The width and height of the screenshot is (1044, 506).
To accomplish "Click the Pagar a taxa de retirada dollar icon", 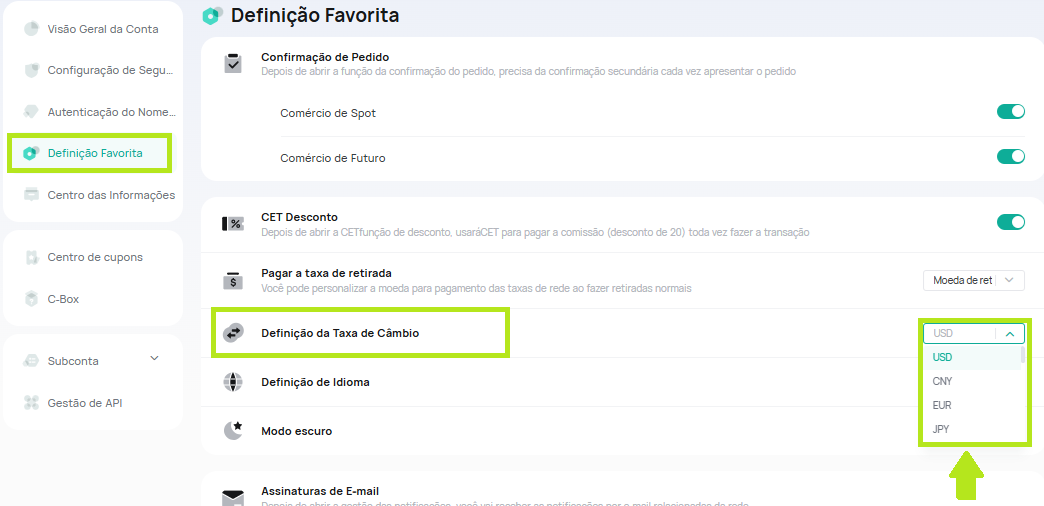I will click(x=232, y=280).
